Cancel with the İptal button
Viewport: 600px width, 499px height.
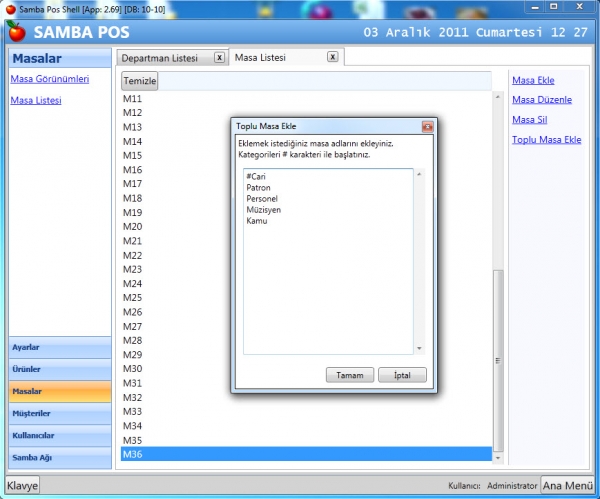402,375
